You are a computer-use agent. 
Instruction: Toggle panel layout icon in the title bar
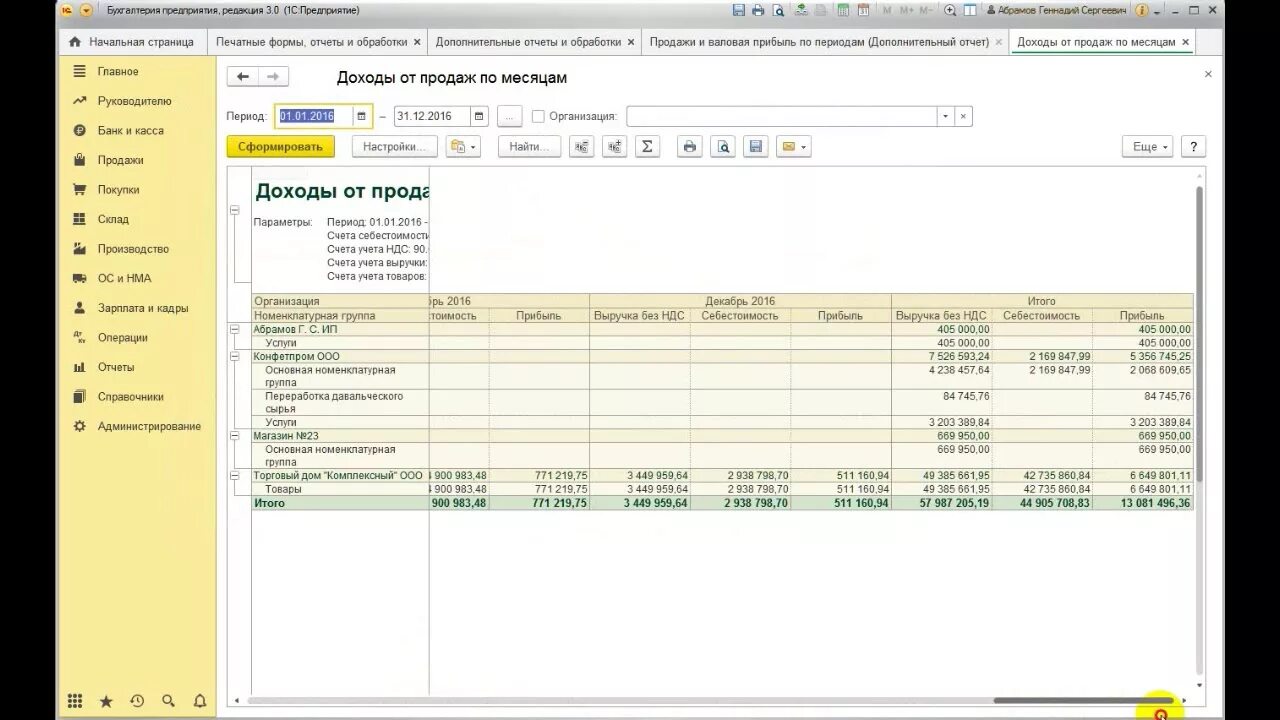point(971,10)
